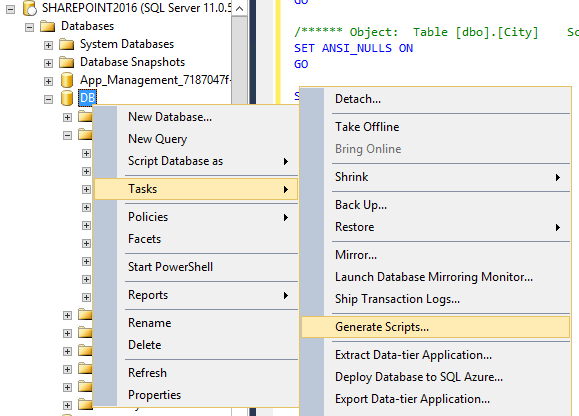Click the DB database cylinder icon
Viewport: 579px width, 416px height.
(x=66, y=98)
